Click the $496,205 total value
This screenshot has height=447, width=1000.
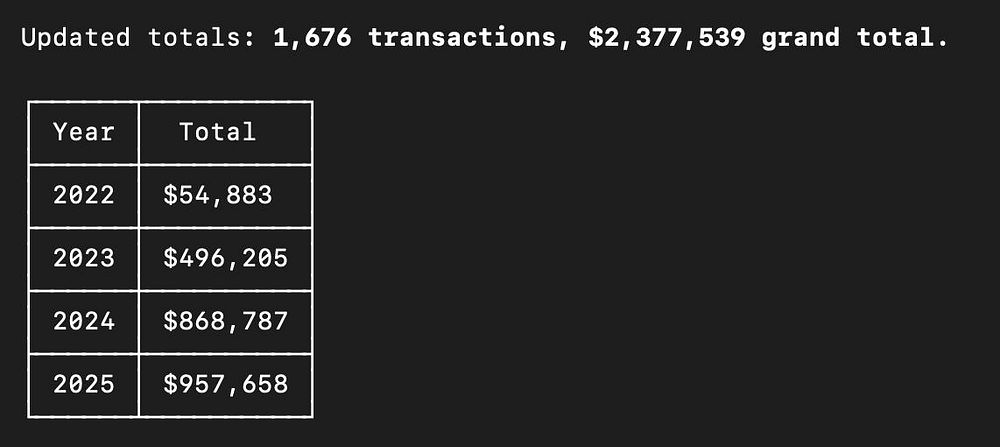225,258
